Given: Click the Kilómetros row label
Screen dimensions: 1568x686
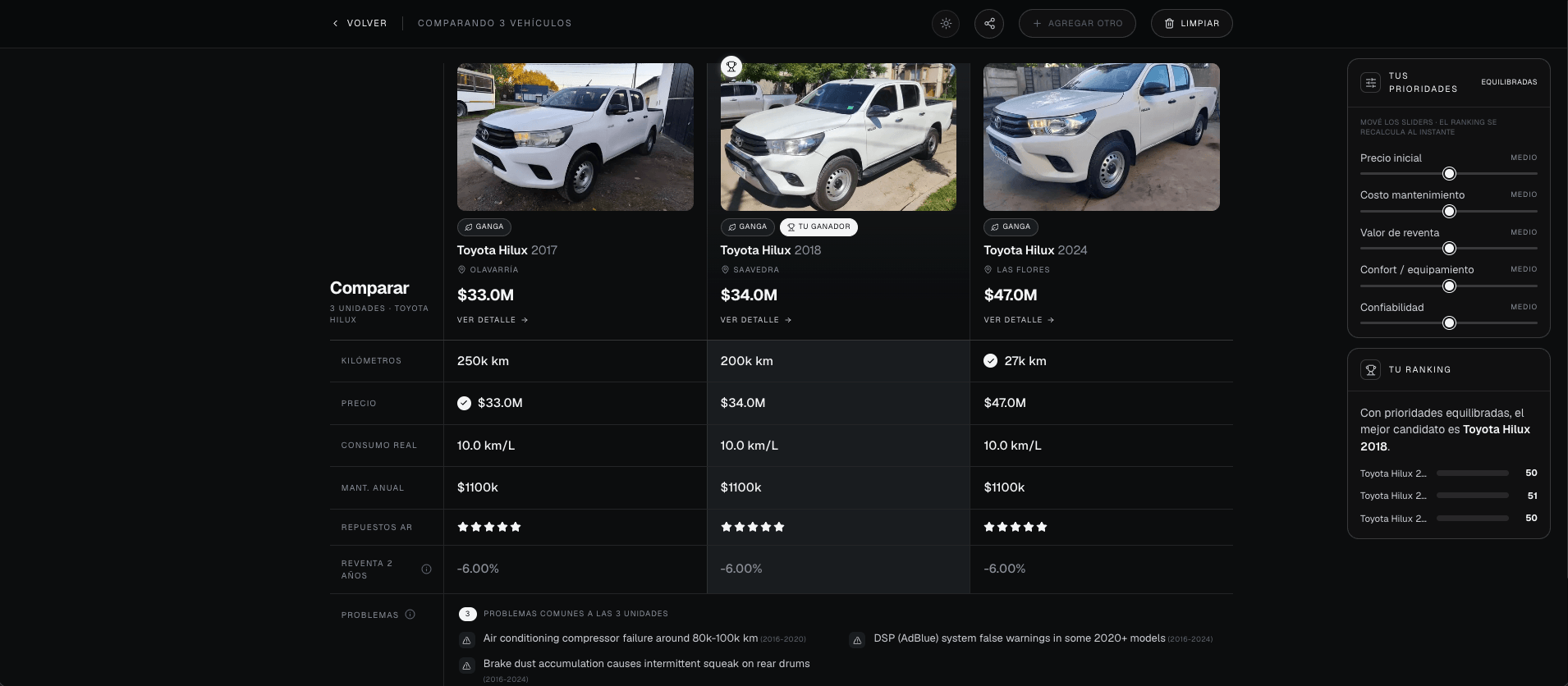Looking at the screenshot, I should pyautogui.click(x=371, y=361).
